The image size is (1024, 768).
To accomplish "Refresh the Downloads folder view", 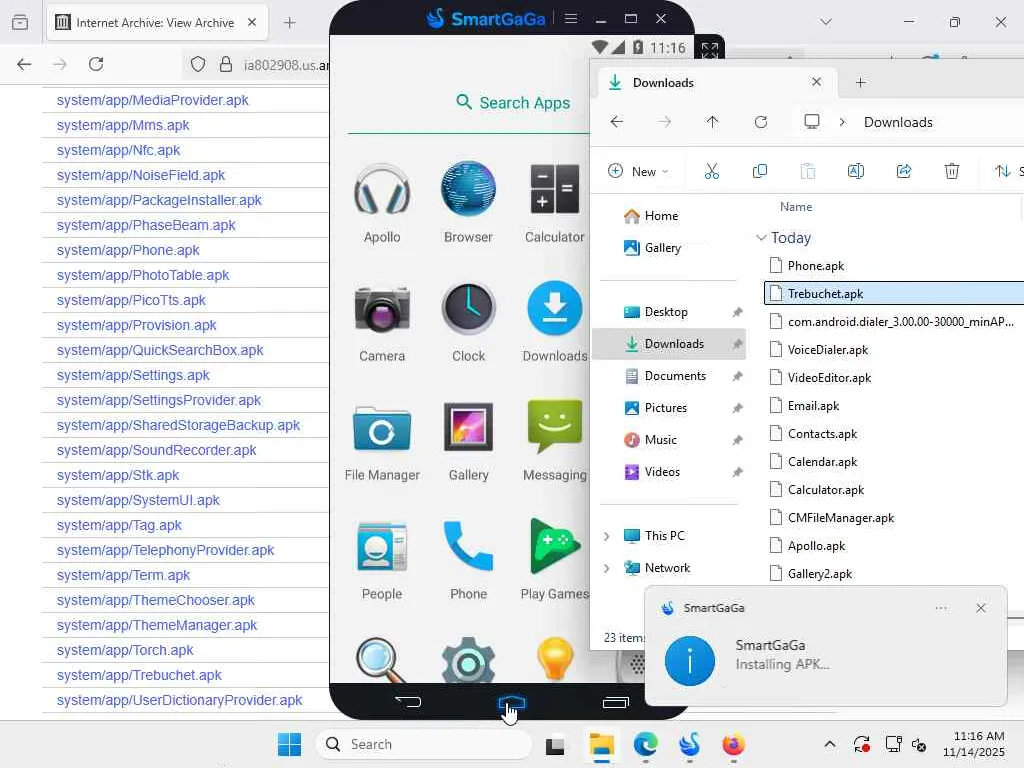I will point(761,122).
